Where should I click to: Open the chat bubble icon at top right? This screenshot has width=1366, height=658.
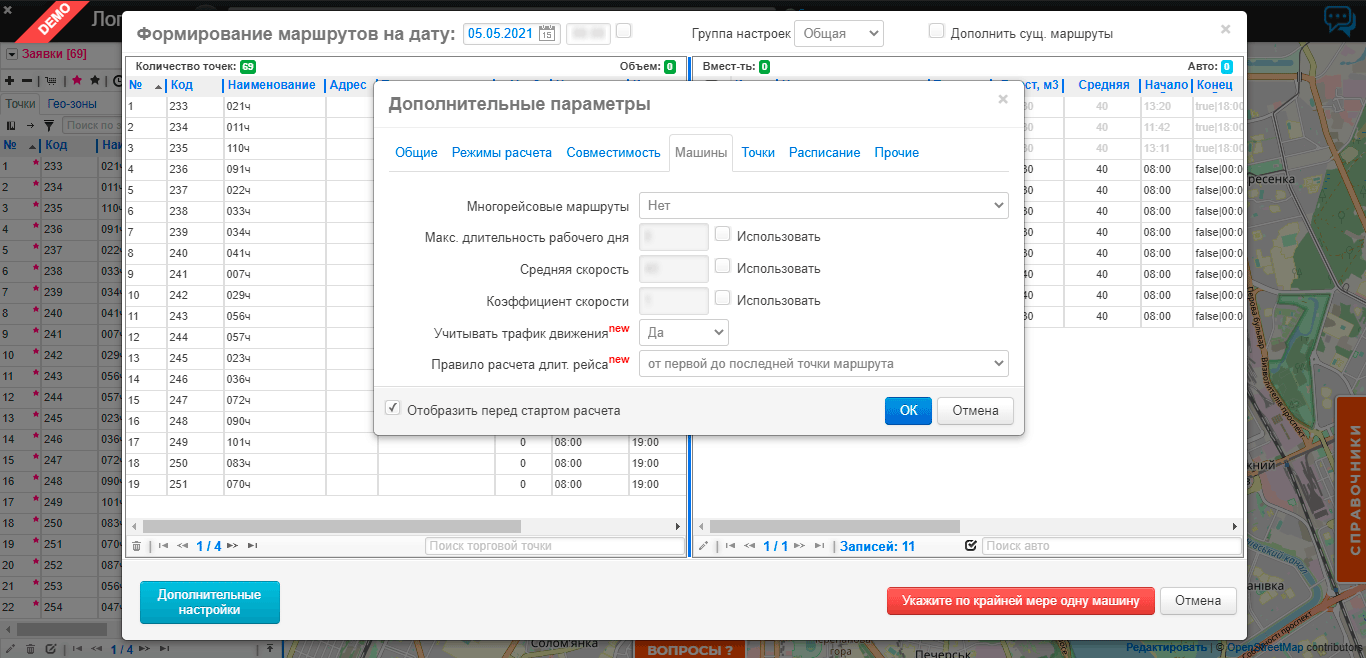[1340, 17]
